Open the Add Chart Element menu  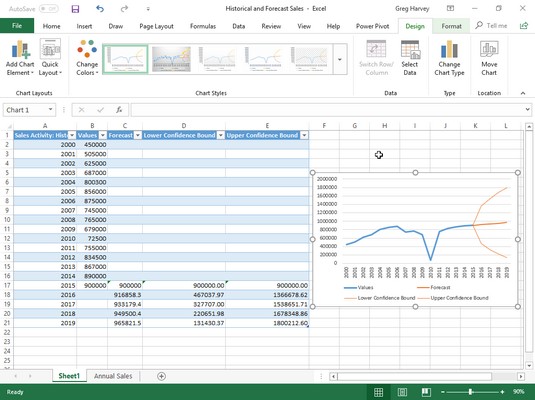coord(20,58)
